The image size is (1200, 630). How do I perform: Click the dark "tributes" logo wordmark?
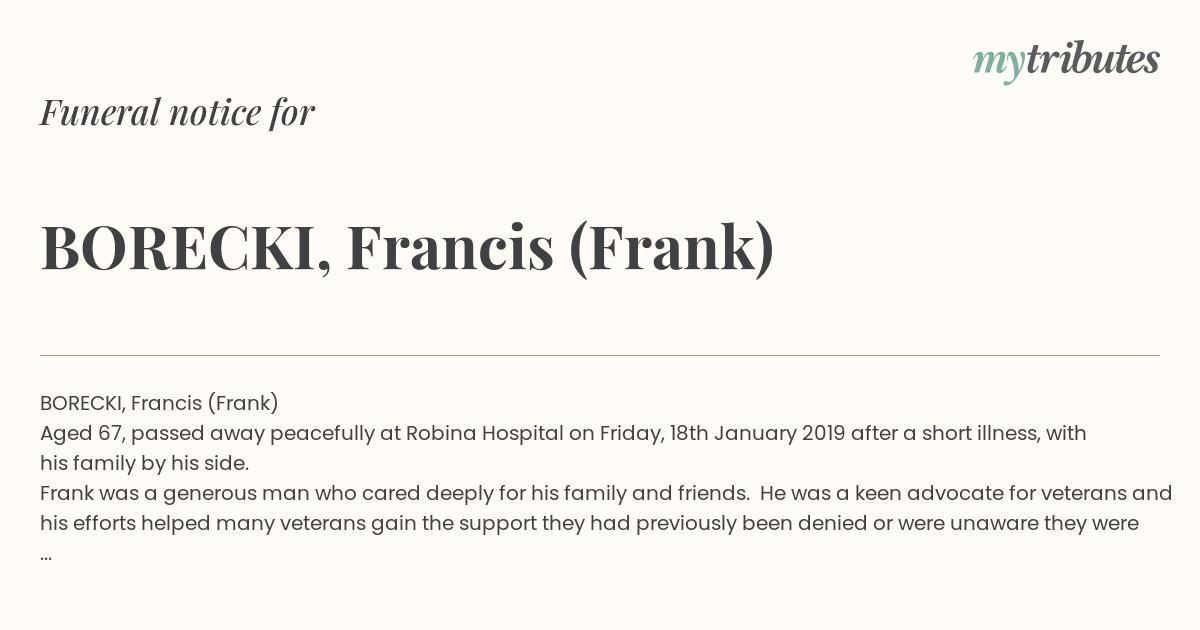pyautogui.click(x=1092, y=59)
